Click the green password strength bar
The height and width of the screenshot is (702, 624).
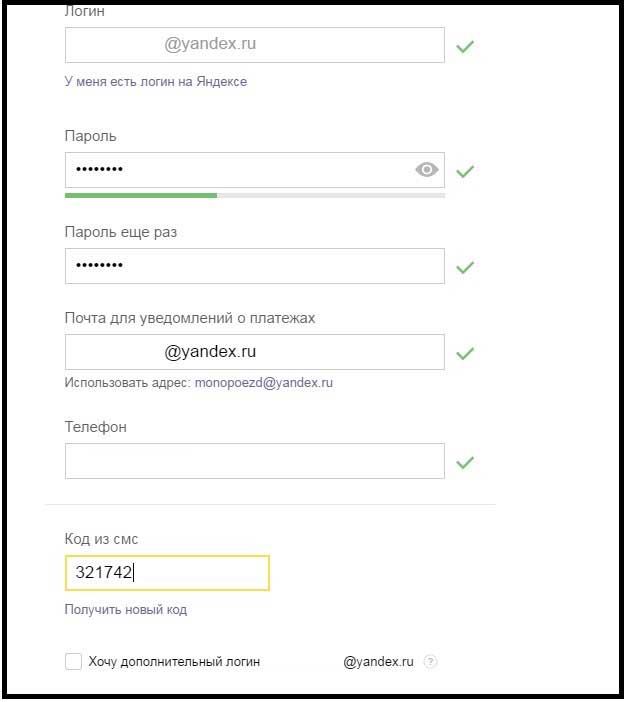click(x=141, y=195)
